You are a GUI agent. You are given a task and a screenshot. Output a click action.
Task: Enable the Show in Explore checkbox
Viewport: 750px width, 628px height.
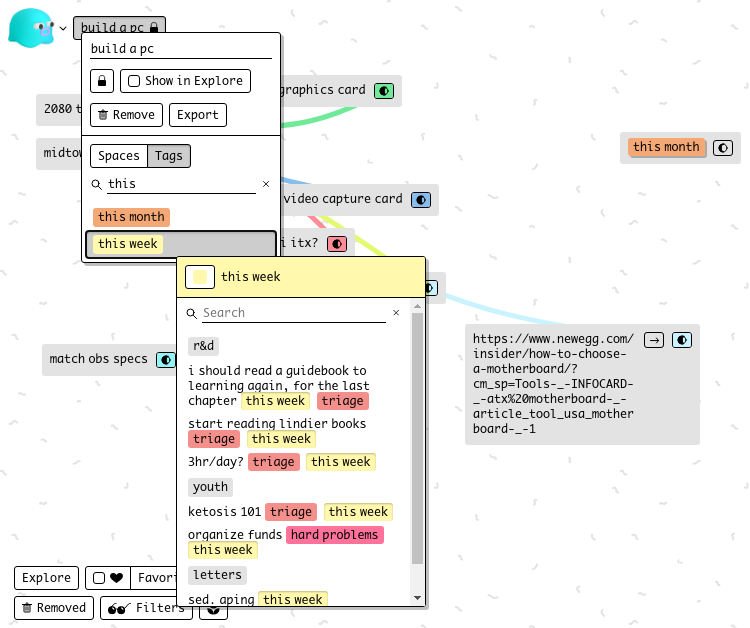[x=134, y=81]
